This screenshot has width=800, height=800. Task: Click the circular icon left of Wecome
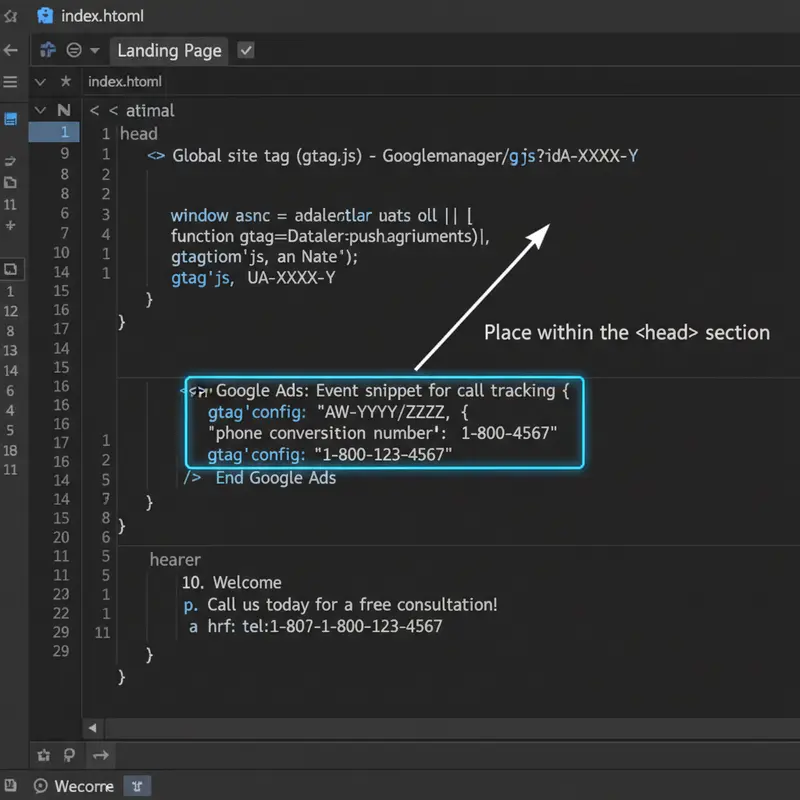click(x=40, y=786)
